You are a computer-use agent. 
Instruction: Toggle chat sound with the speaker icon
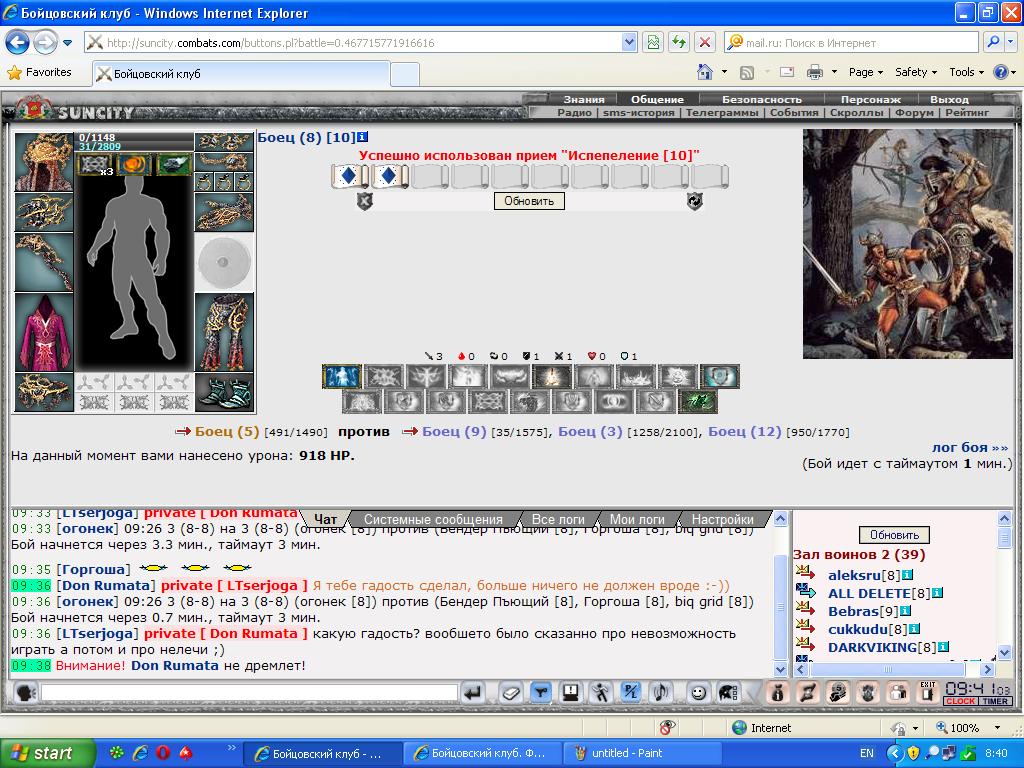coord(660,692)
